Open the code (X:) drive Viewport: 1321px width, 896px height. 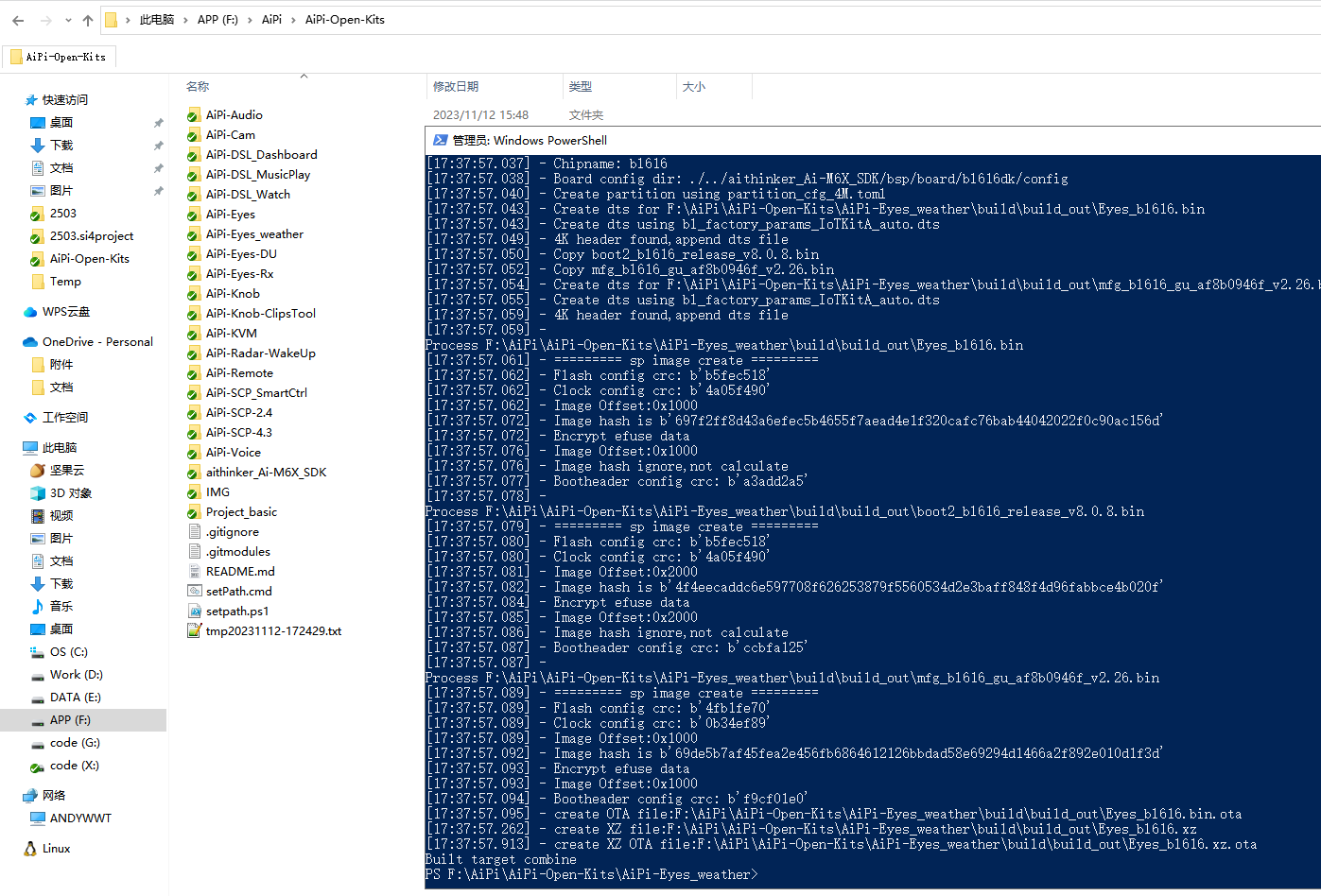click(x=64, y=766)
